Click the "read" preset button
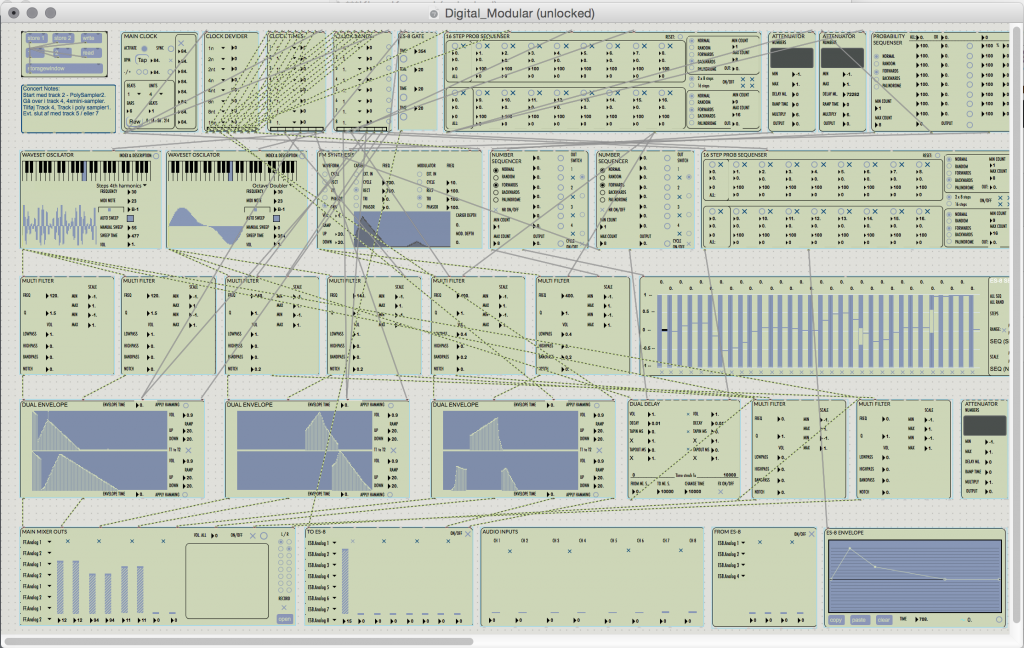The width and height of the screenshot is (1024, 648). click(x=89, y=53)
